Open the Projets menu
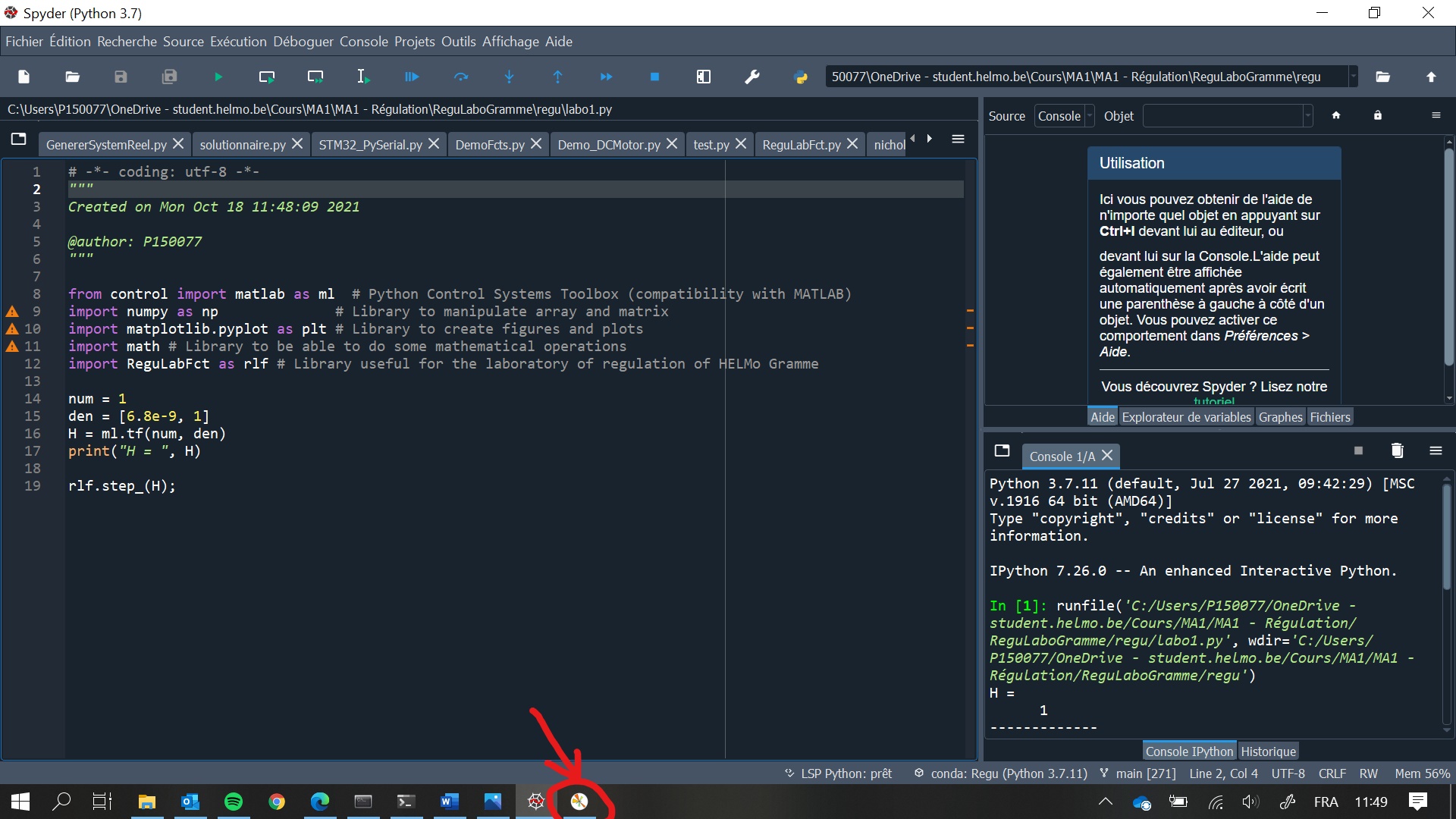Screen dimensions: 1456x819 (415, 42)
